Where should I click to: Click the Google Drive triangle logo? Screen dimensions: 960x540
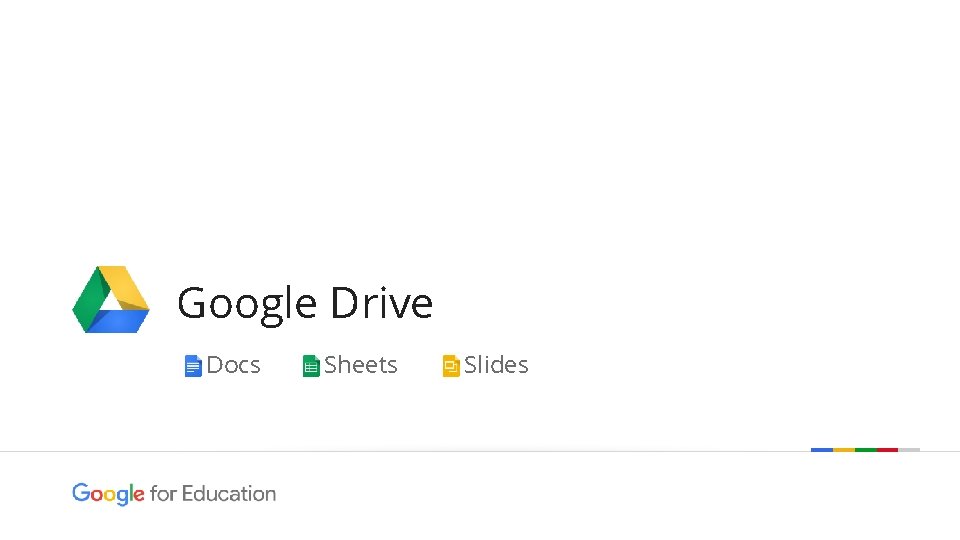click(x=111, y=300)
